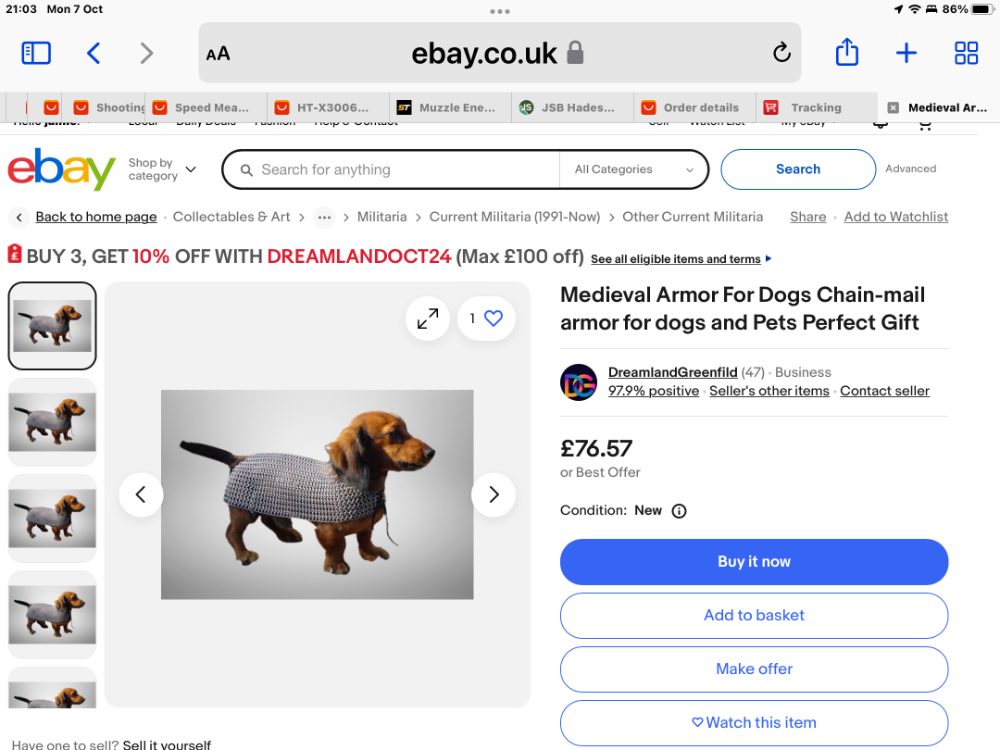
Task: Click the Buy it now button
Action: [x=754, y=562]
